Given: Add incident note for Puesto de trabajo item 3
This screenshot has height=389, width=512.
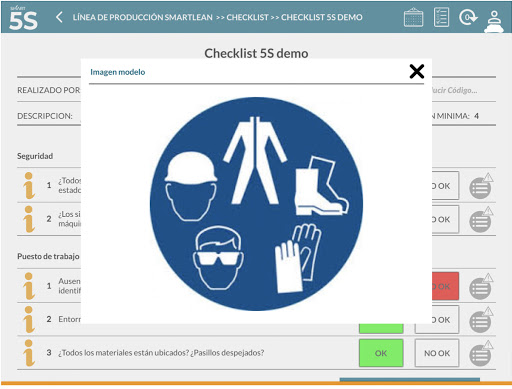Looking at the screenshot, I should 481,353.
